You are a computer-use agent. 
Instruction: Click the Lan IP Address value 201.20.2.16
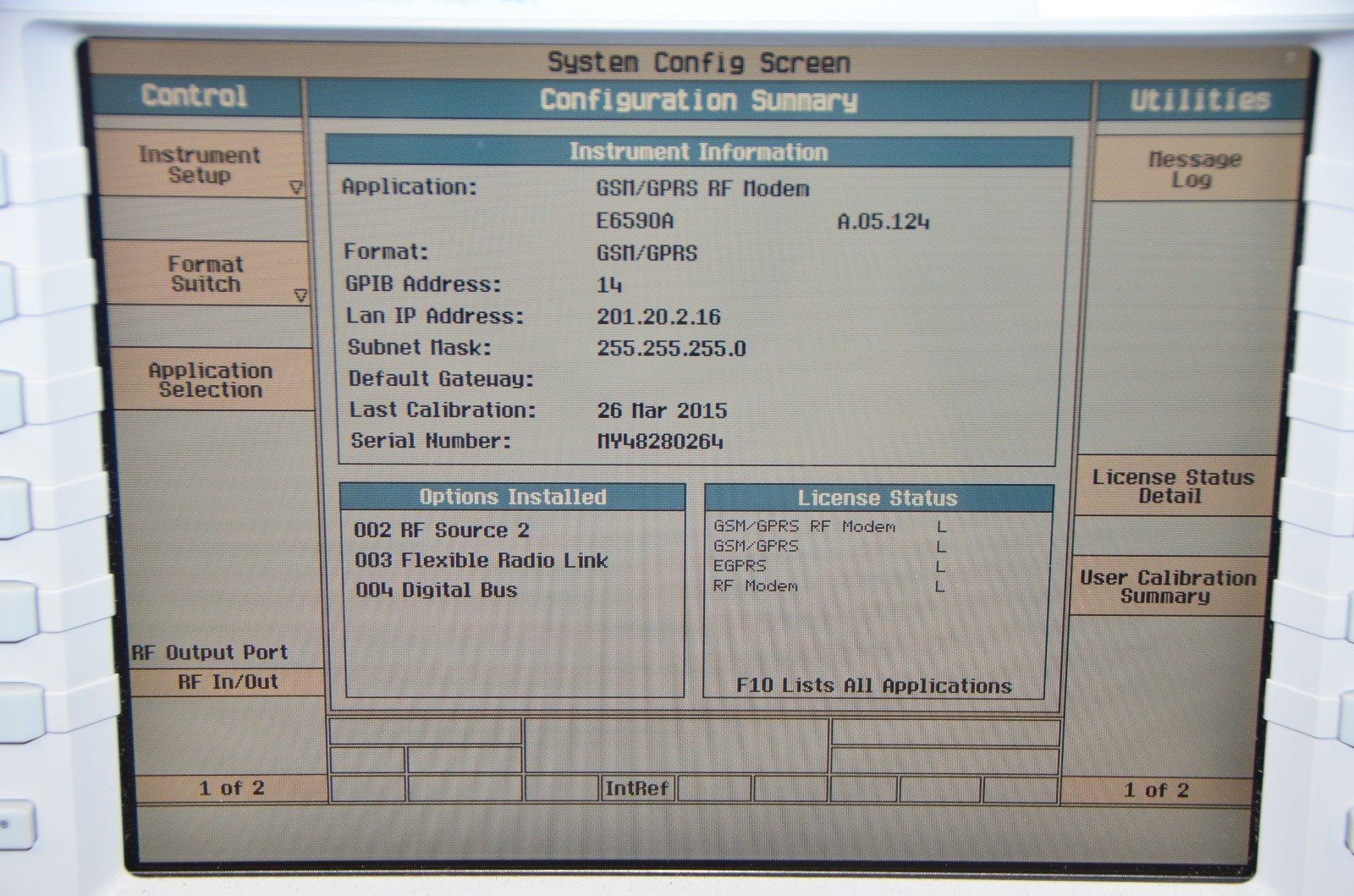click(x=658, y=316)
